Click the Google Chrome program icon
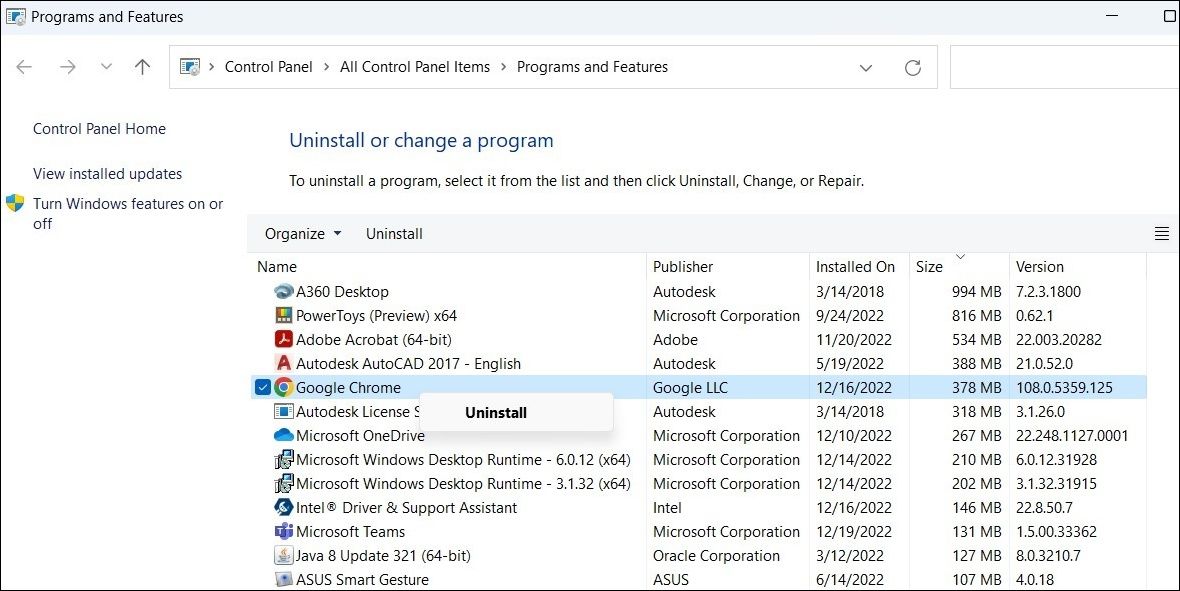The width and height of the screenshot is (1180, 591). coord(284,388)
